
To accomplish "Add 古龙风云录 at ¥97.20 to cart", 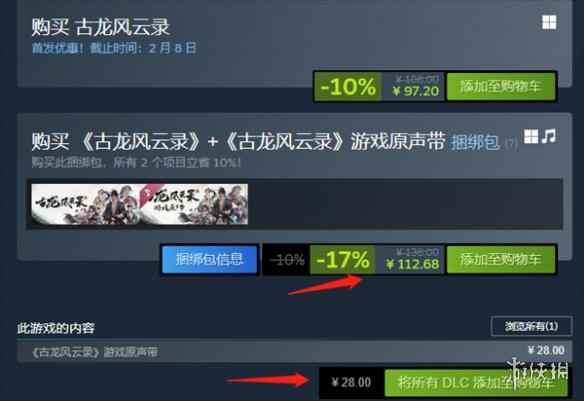I will coord(501,86).
